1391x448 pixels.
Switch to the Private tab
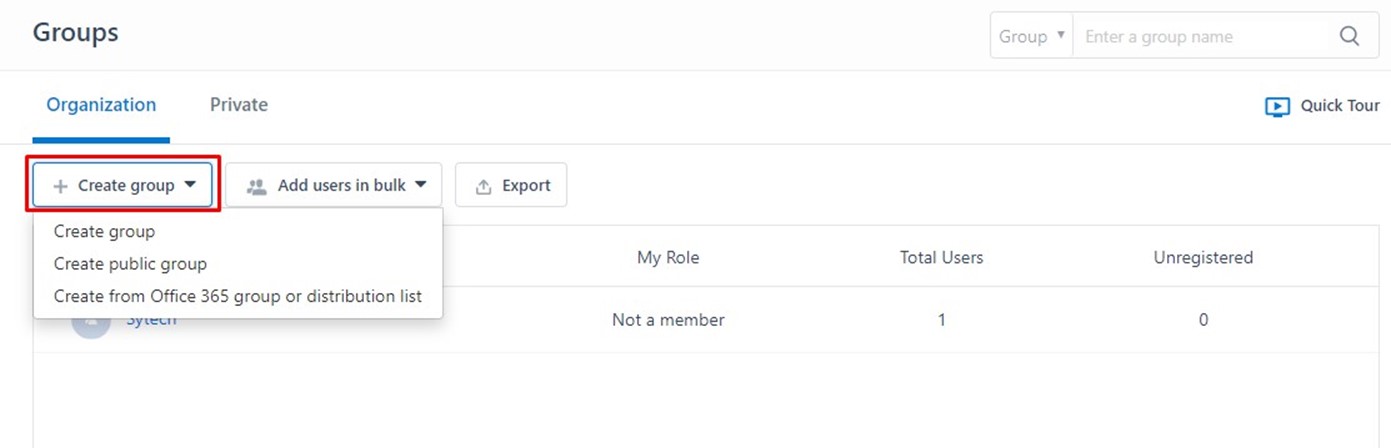239,105
